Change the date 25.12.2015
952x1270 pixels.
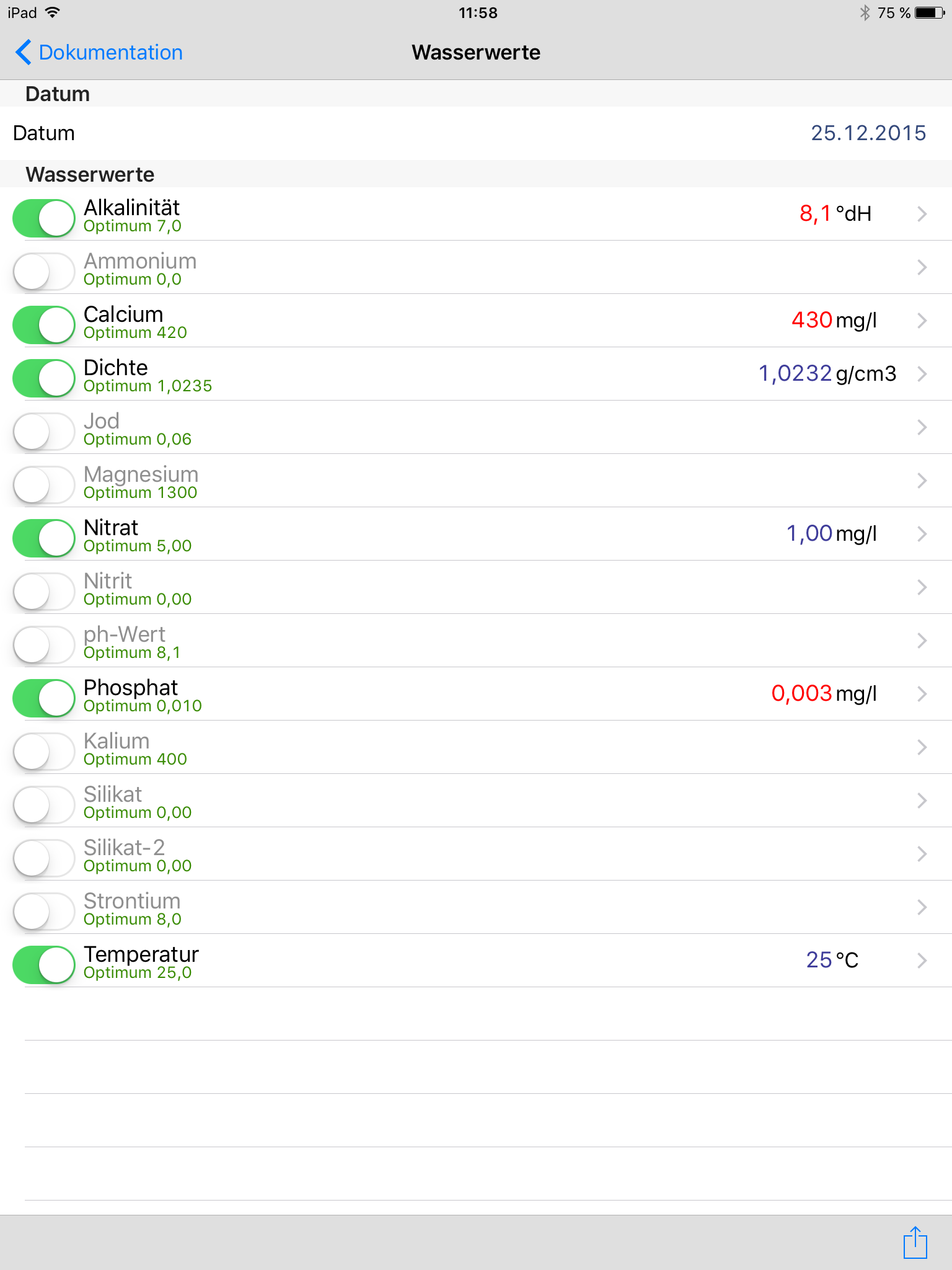click(868, 133)
